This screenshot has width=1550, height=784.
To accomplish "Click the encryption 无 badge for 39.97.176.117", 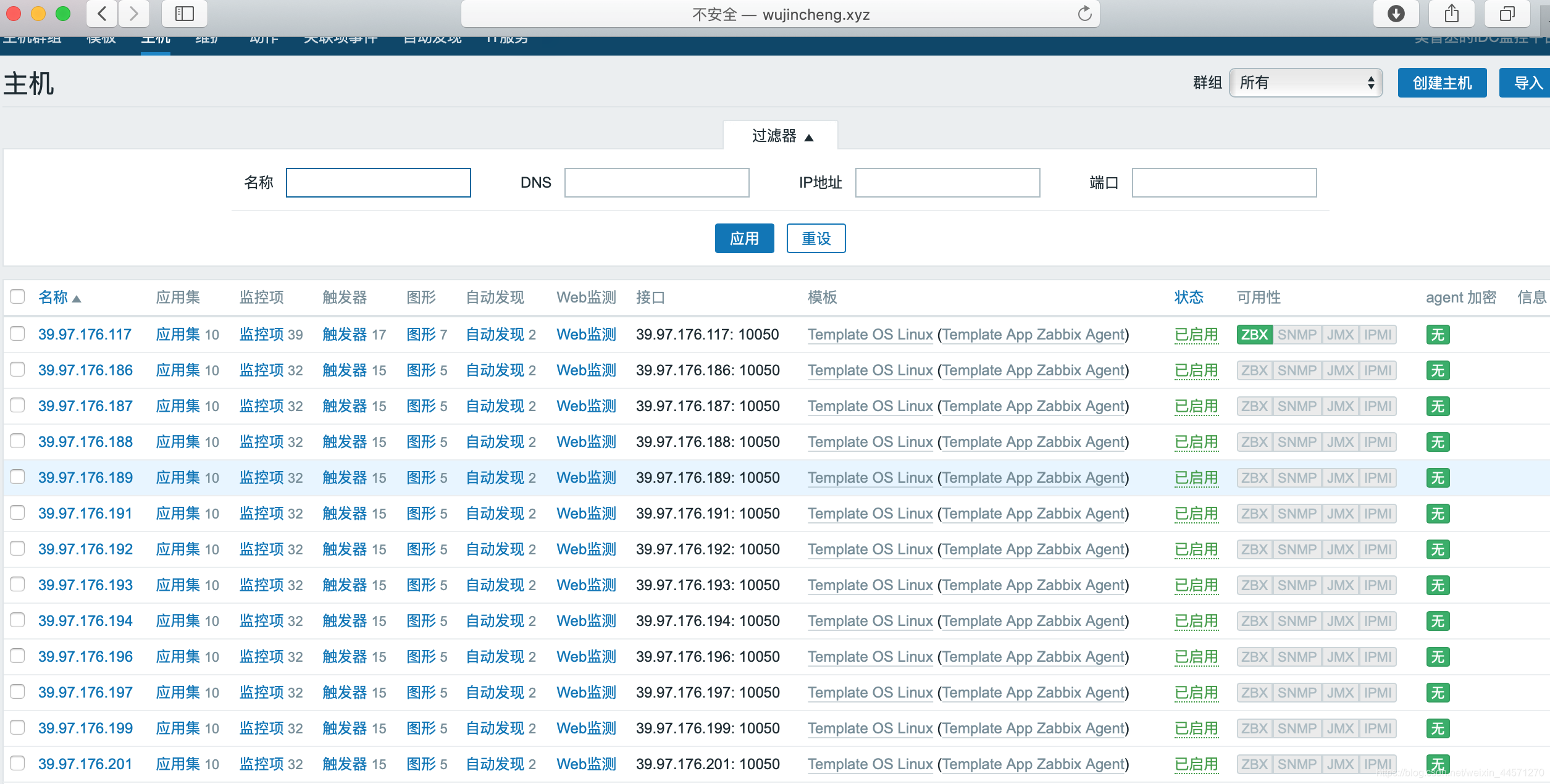I will click(x=1438, y=335).
